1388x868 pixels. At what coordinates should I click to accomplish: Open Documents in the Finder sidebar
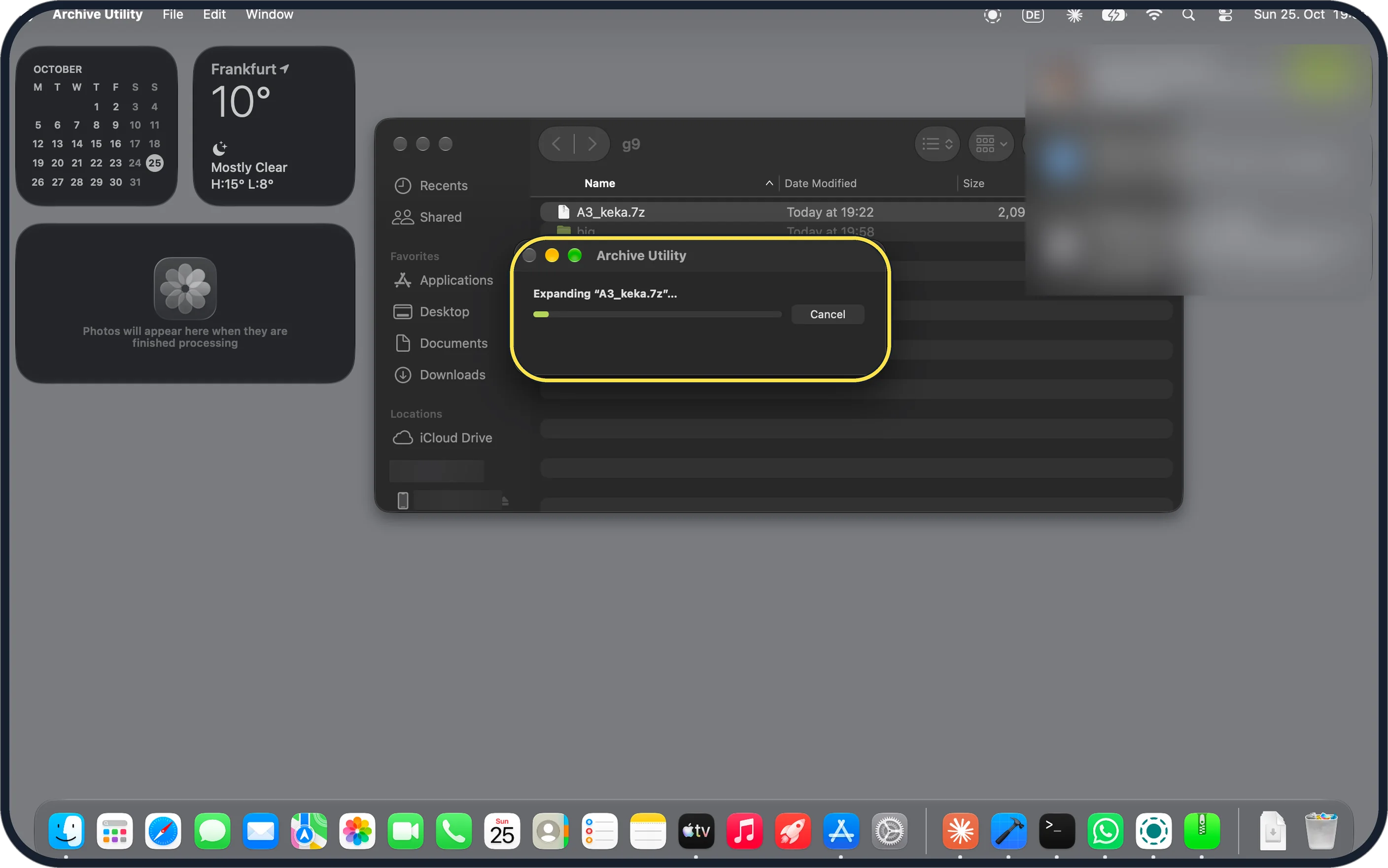[x=441, y=343]
